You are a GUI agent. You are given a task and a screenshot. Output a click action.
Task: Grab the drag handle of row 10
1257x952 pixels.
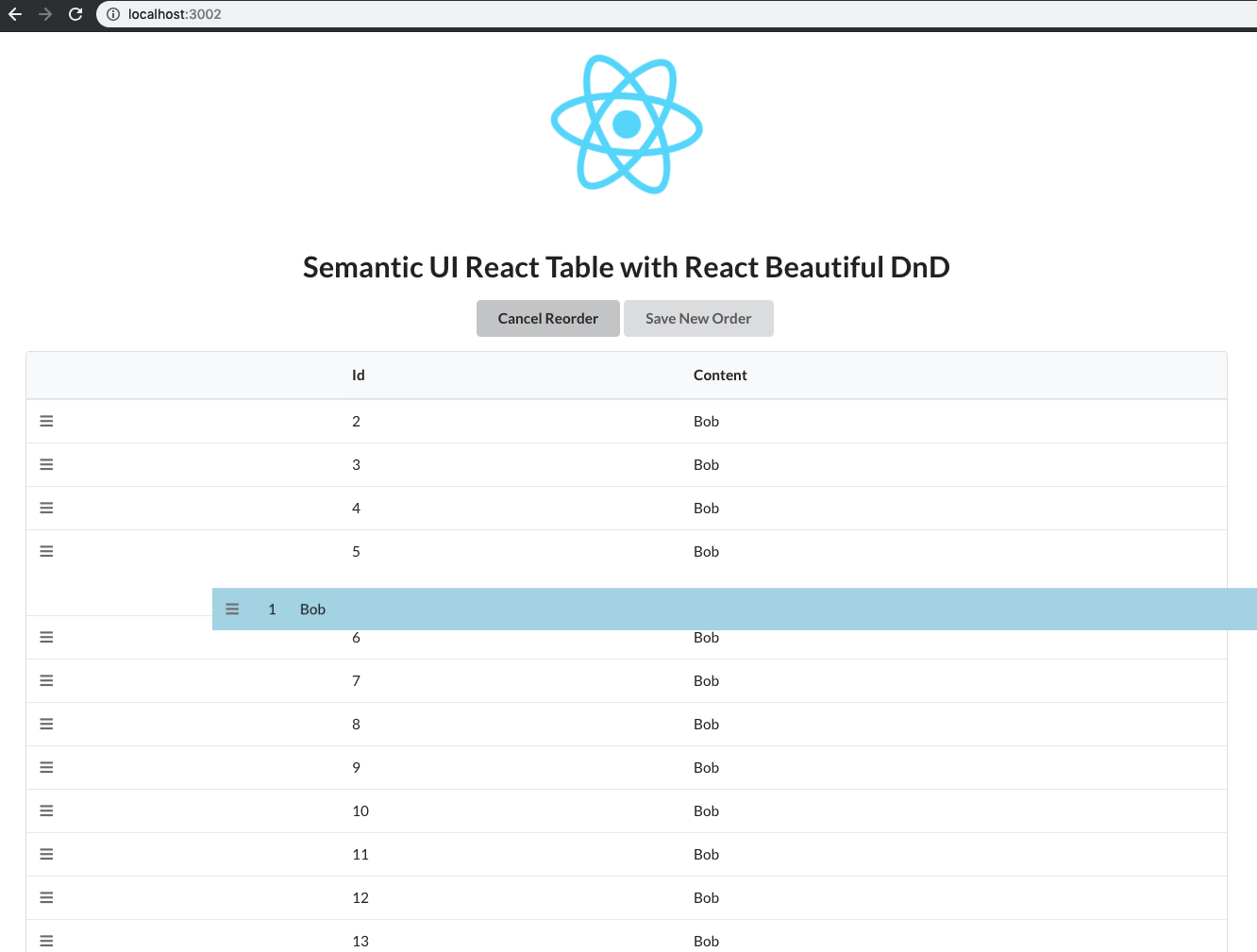(x=46, y=810)
